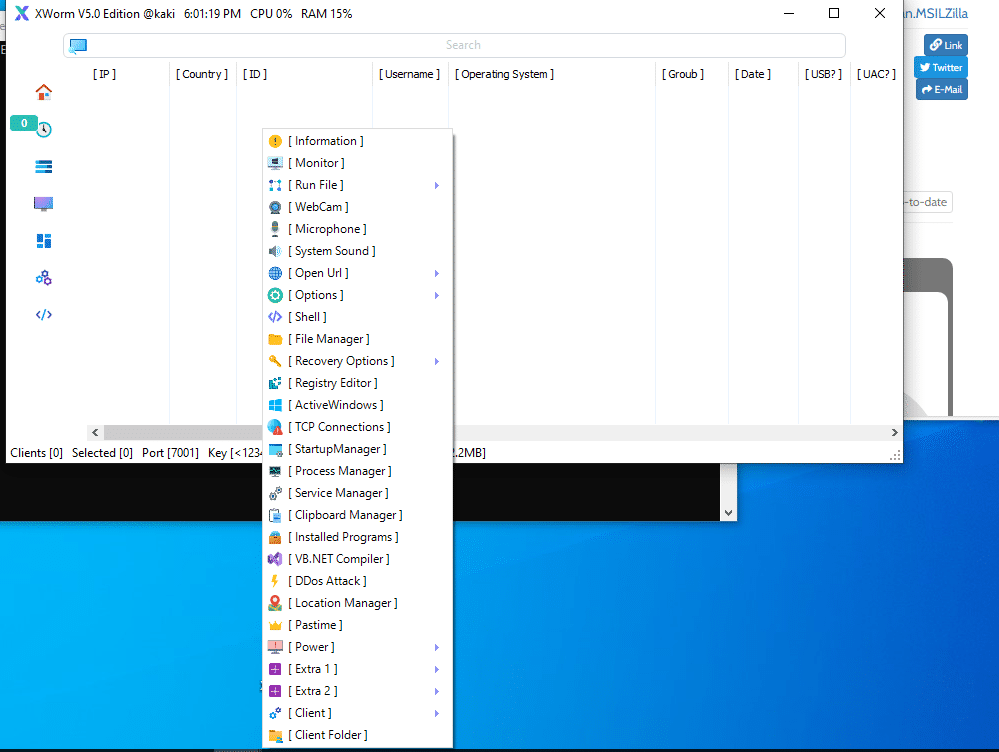Click the yellow Information icon in the menu
The height and width of the screenshot is (752, 999).
tap(275, 141)
